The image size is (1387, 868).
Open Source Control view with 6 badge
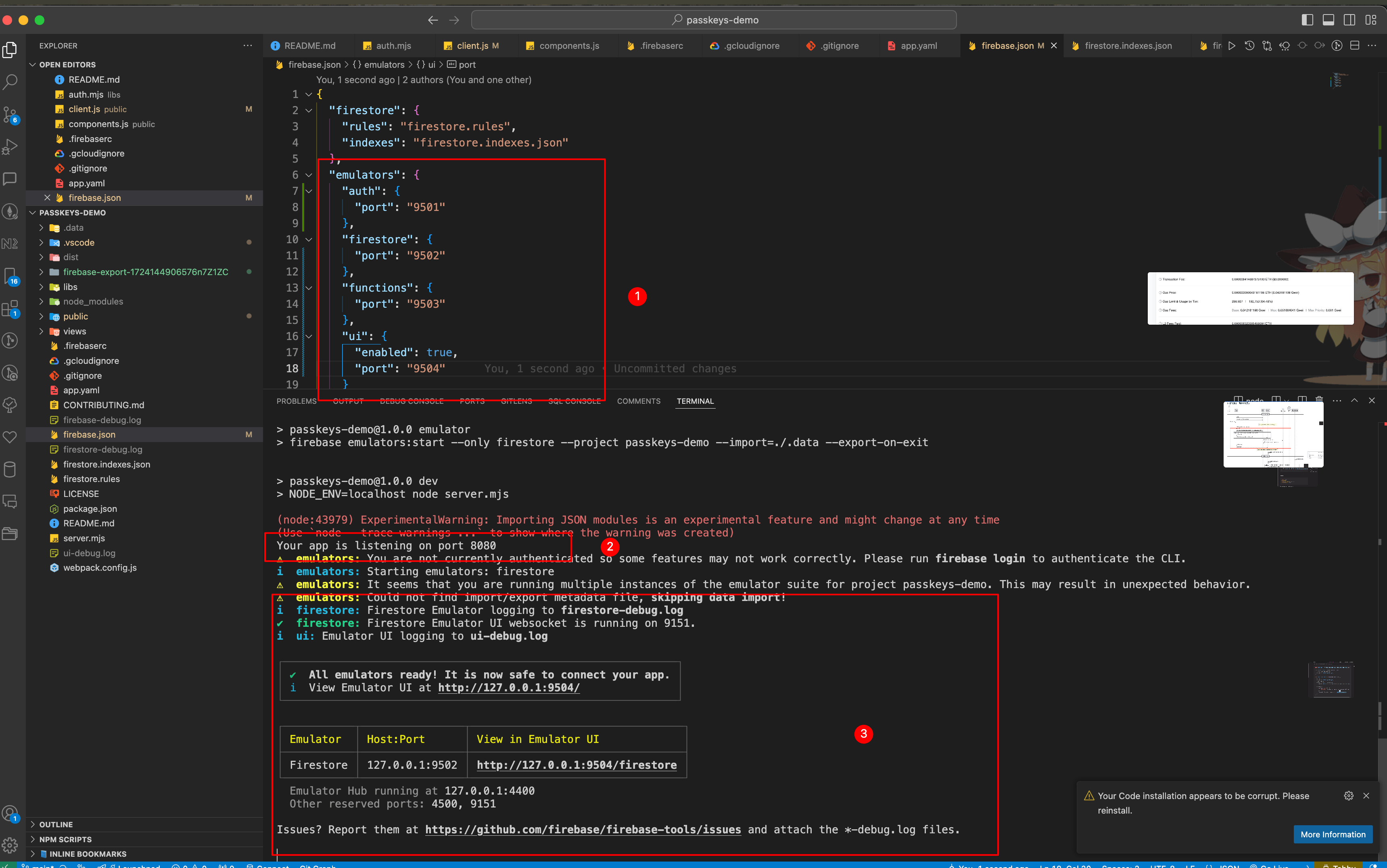click(10, 115)
